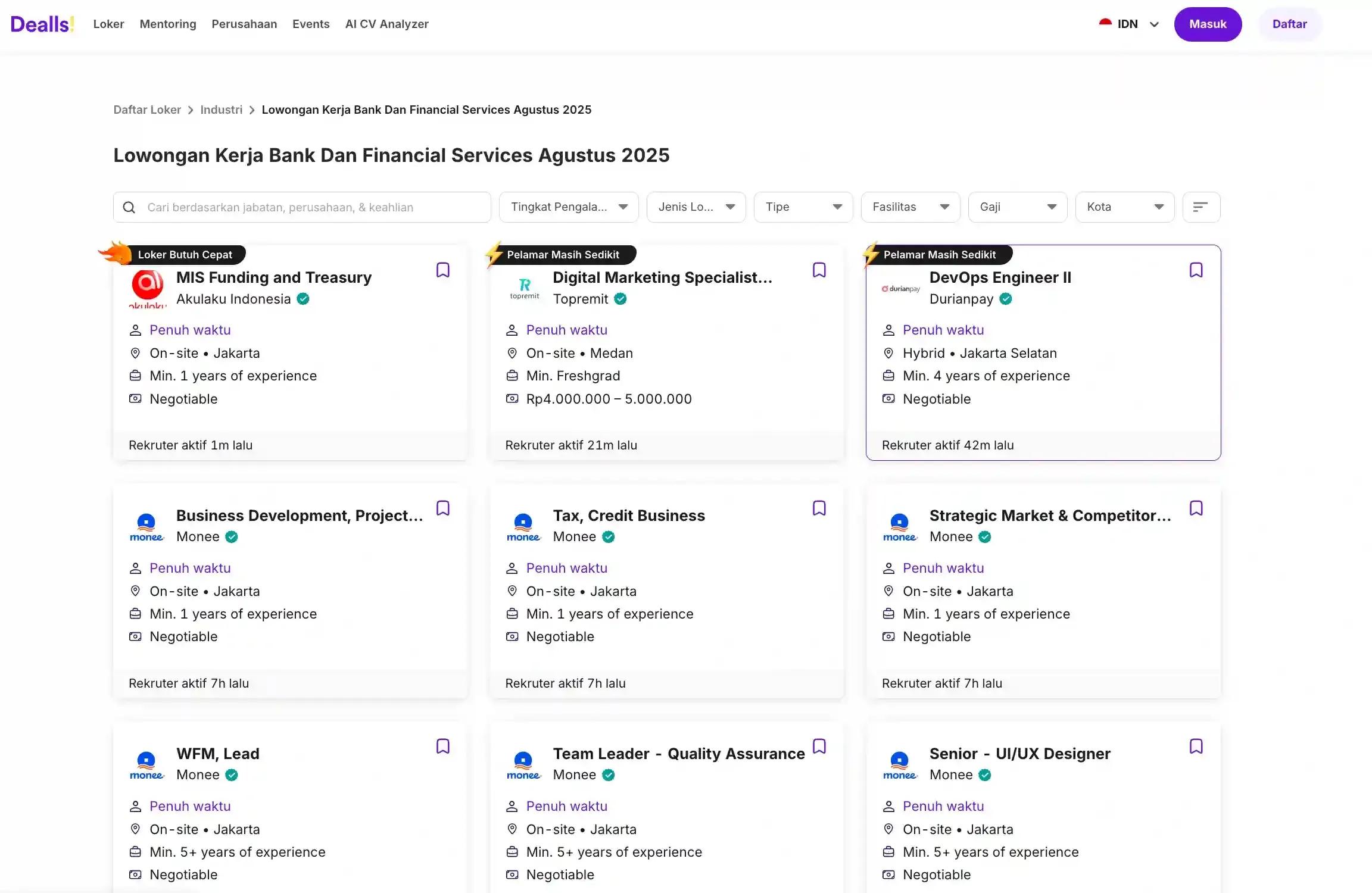Expand the Fasilitas filter dropdown

910,207
